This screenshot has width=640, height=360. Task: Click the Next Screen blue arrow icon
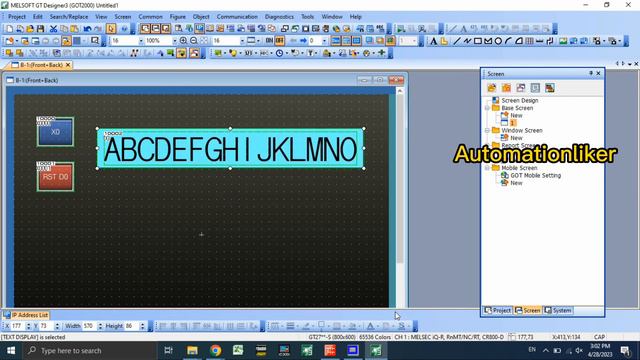pyautogui.click(x=303, y=41)
